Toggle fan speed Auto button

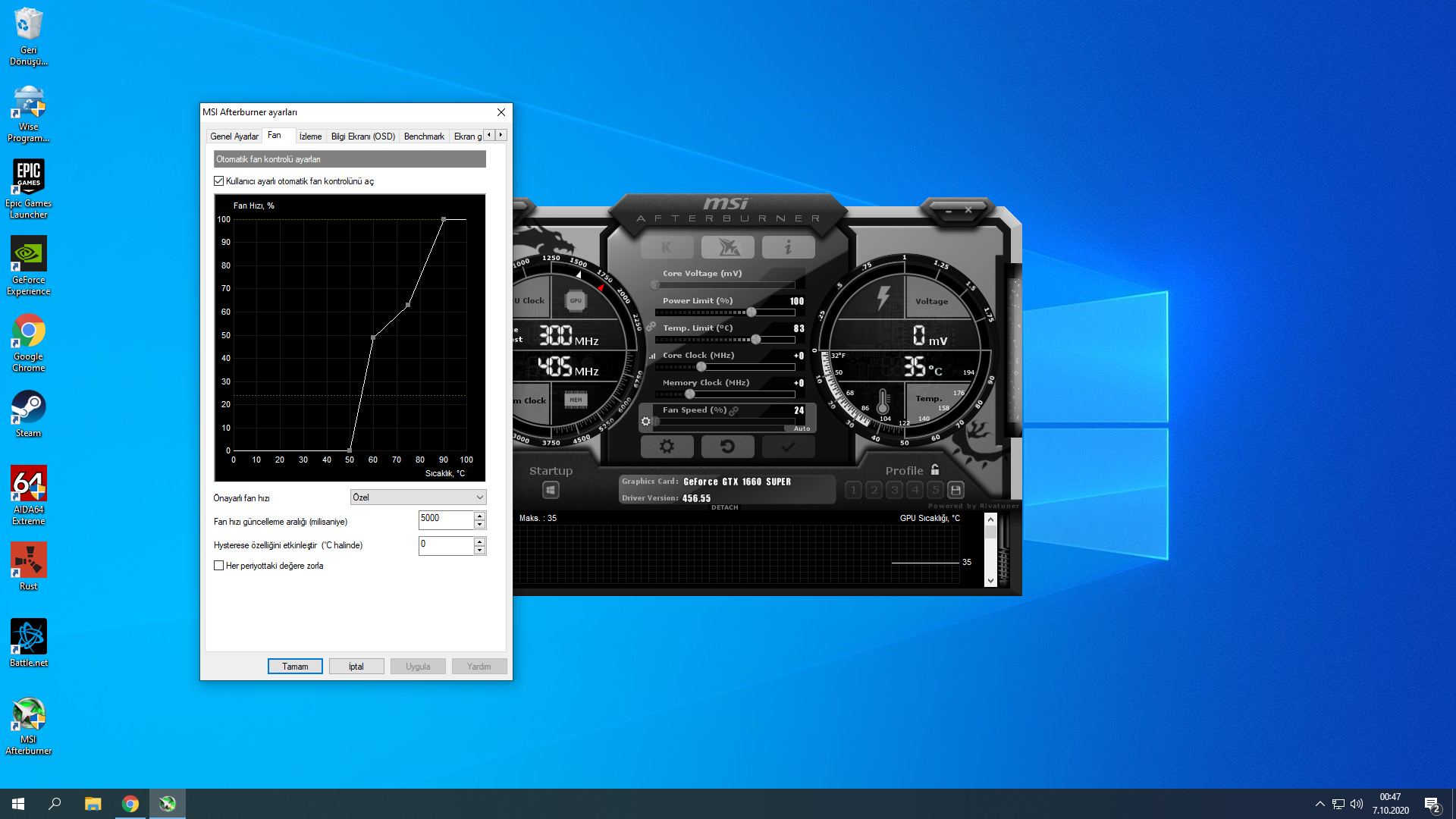(802, 428)
